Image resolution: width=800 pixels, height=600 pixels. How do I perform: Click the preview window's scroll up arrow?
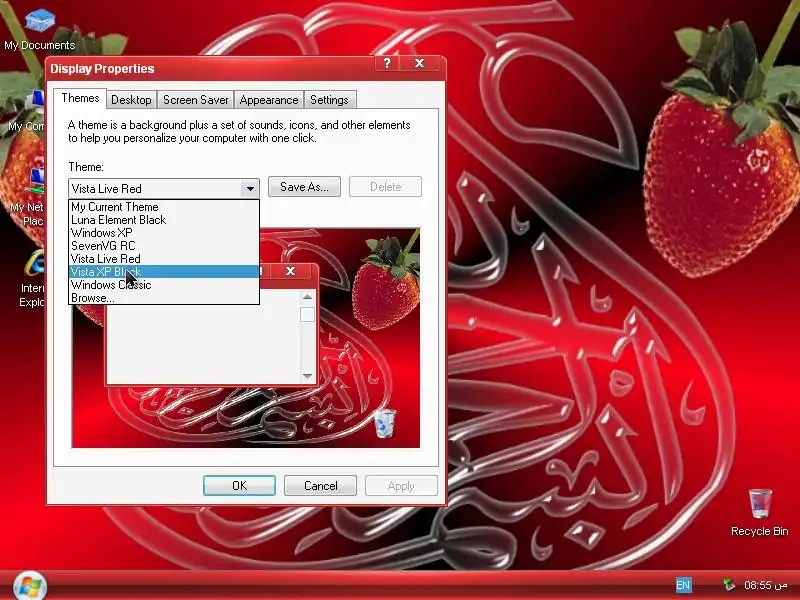point(307,297)
